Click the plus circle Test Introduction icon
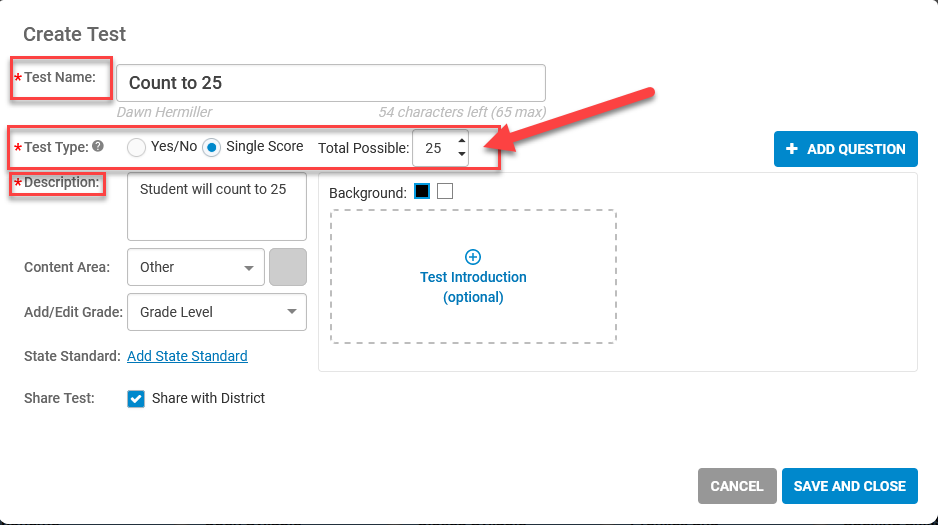 tap(473, 257)
